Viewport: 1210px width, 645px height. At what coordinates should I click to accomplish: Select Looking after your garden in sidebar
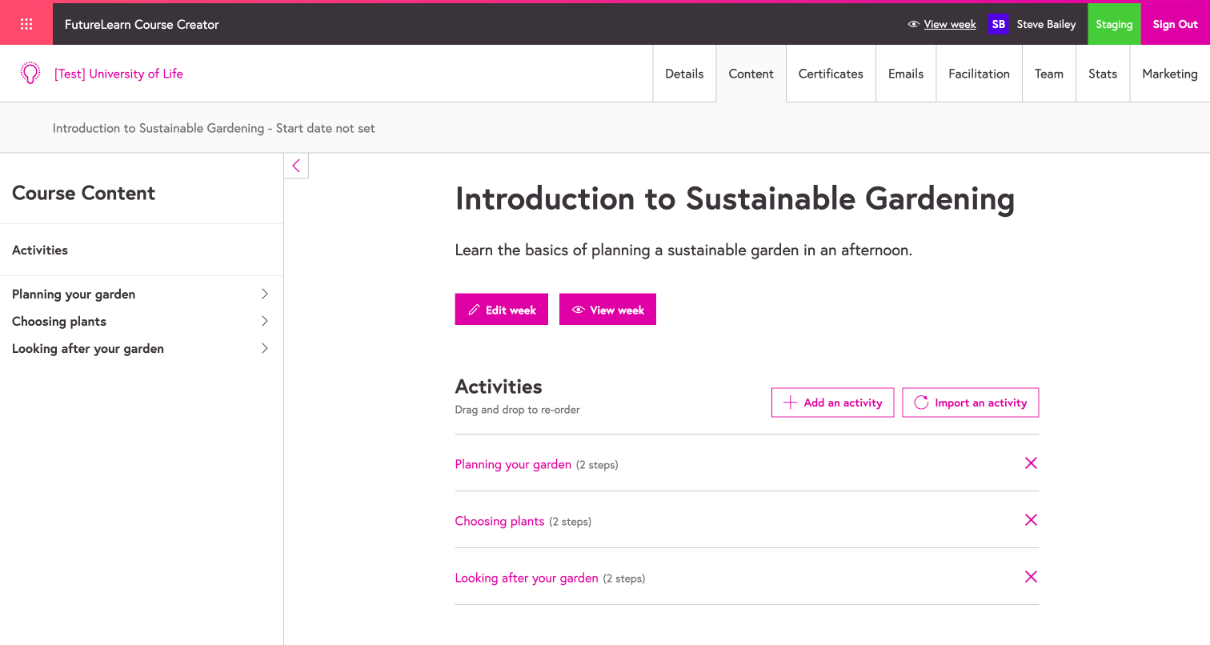(x=88, y=348)
